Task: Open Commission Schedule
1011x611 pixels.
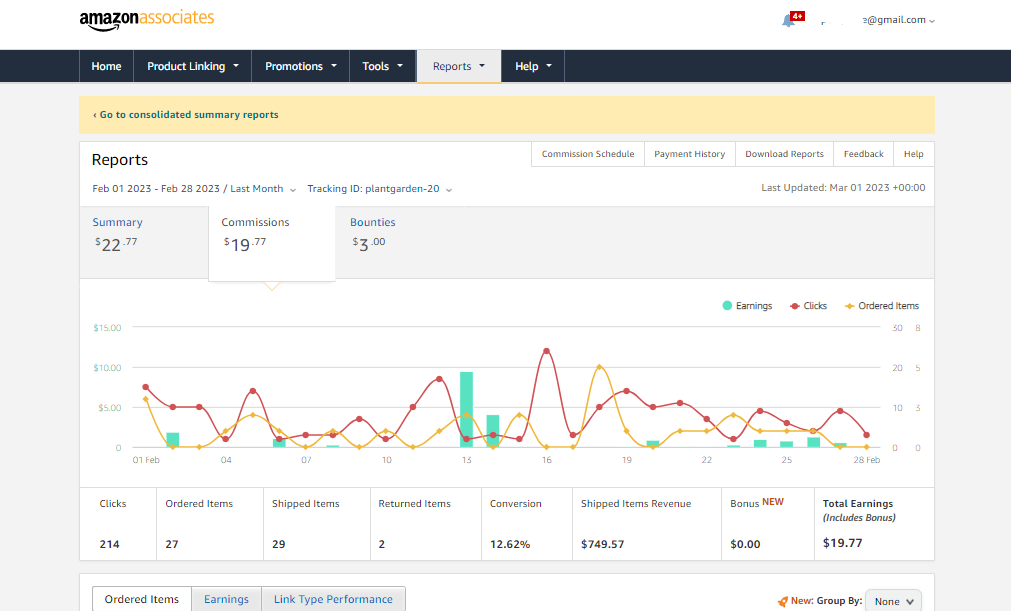Action: click(x=588, y=154)
